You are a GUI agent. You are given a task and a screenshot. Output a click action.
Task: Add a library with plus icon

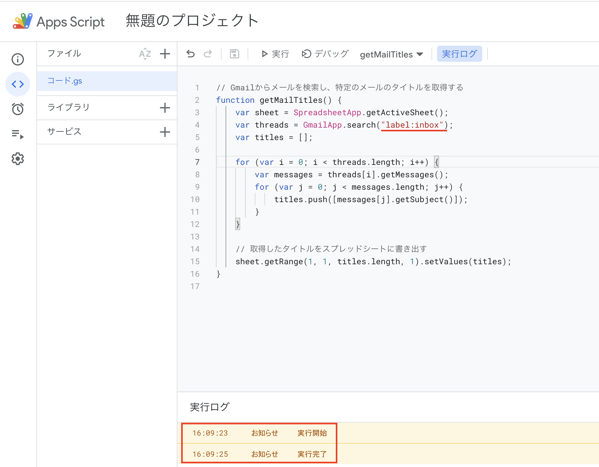tap(165, 108)
